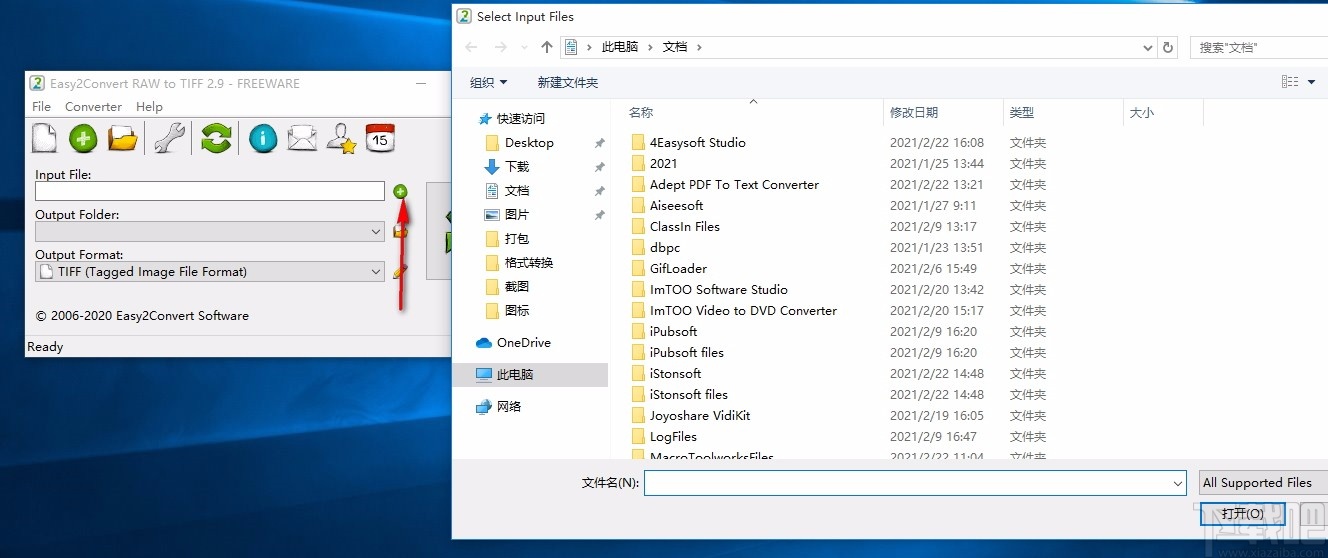Select 图标 folder in navigation pane
Image resolution: width=1328 pixels, height=558 pixels.
tap(517, 311)
